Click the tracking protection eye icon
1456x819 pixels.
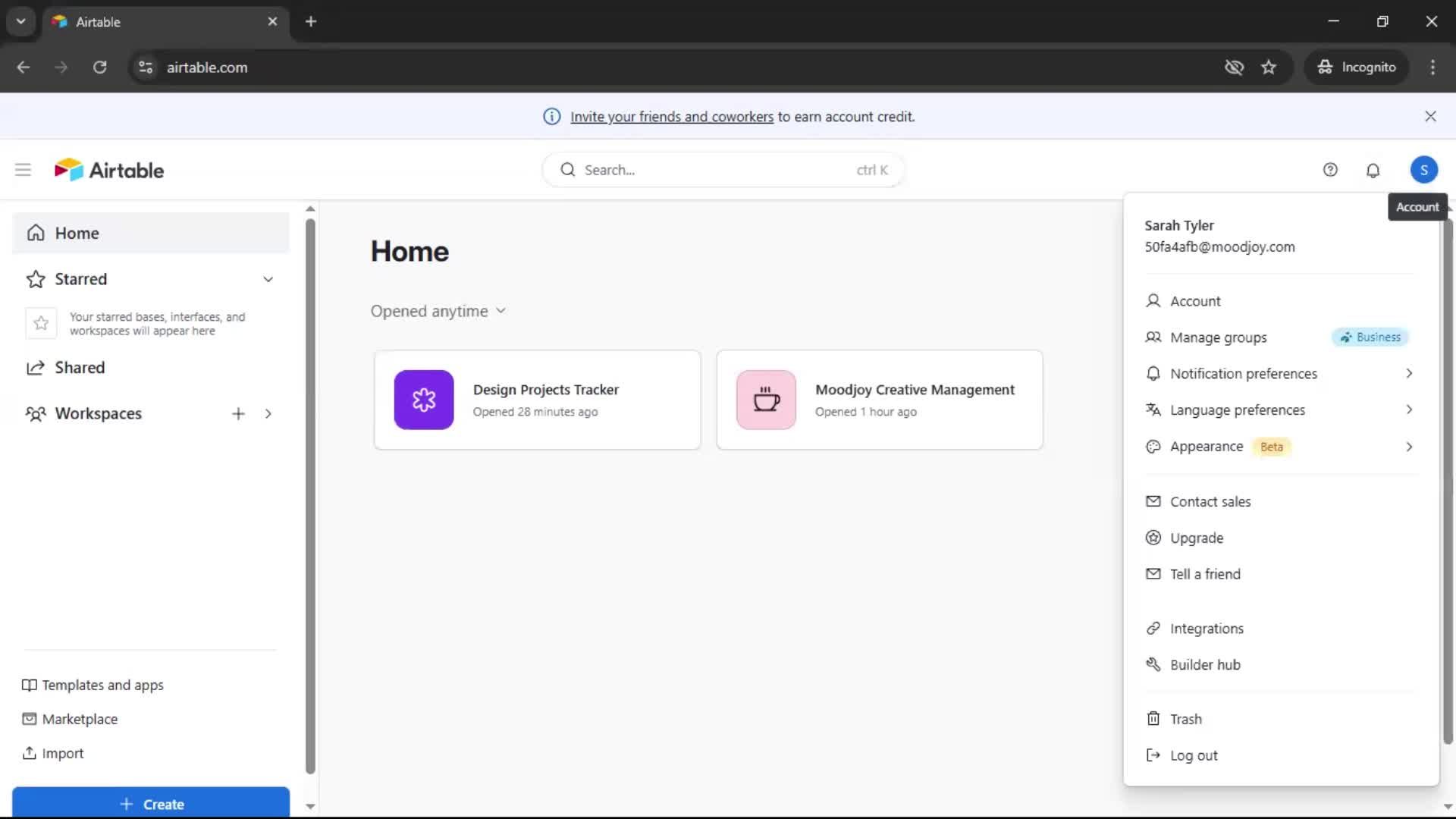coord(1234,67)
